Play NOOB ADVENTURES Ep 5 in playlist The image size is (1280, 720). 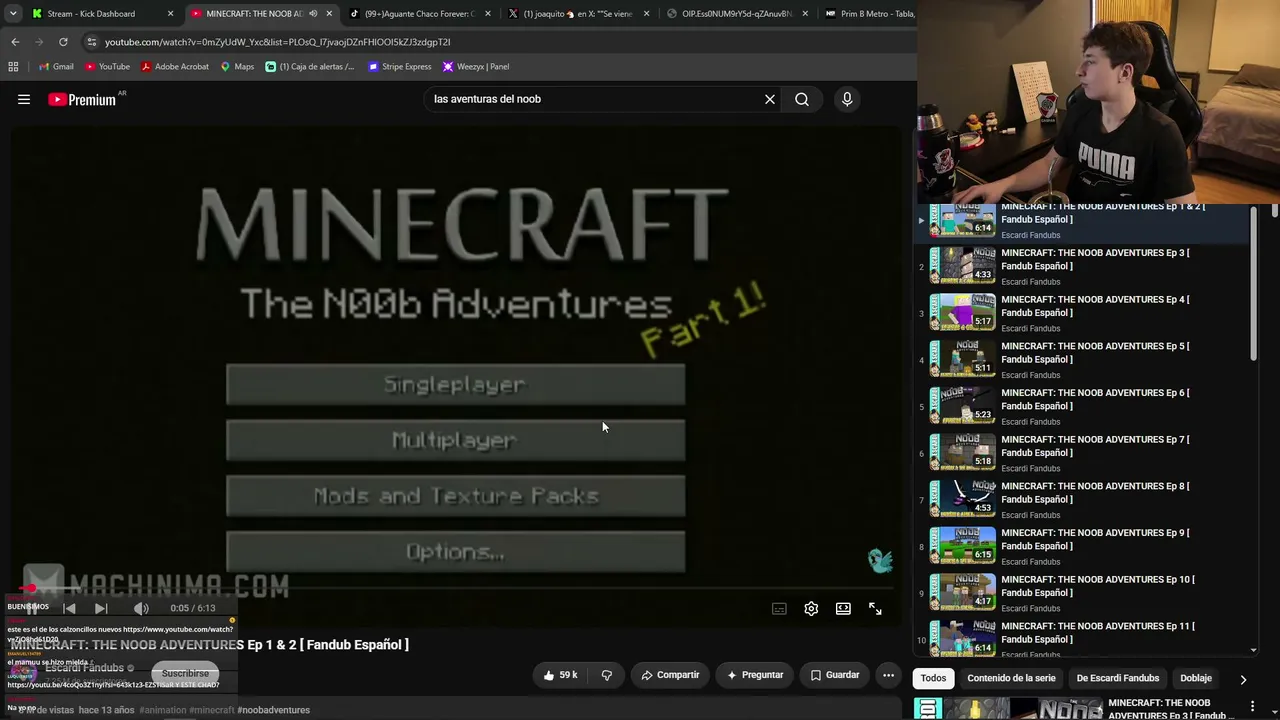tap(1082, 360)
